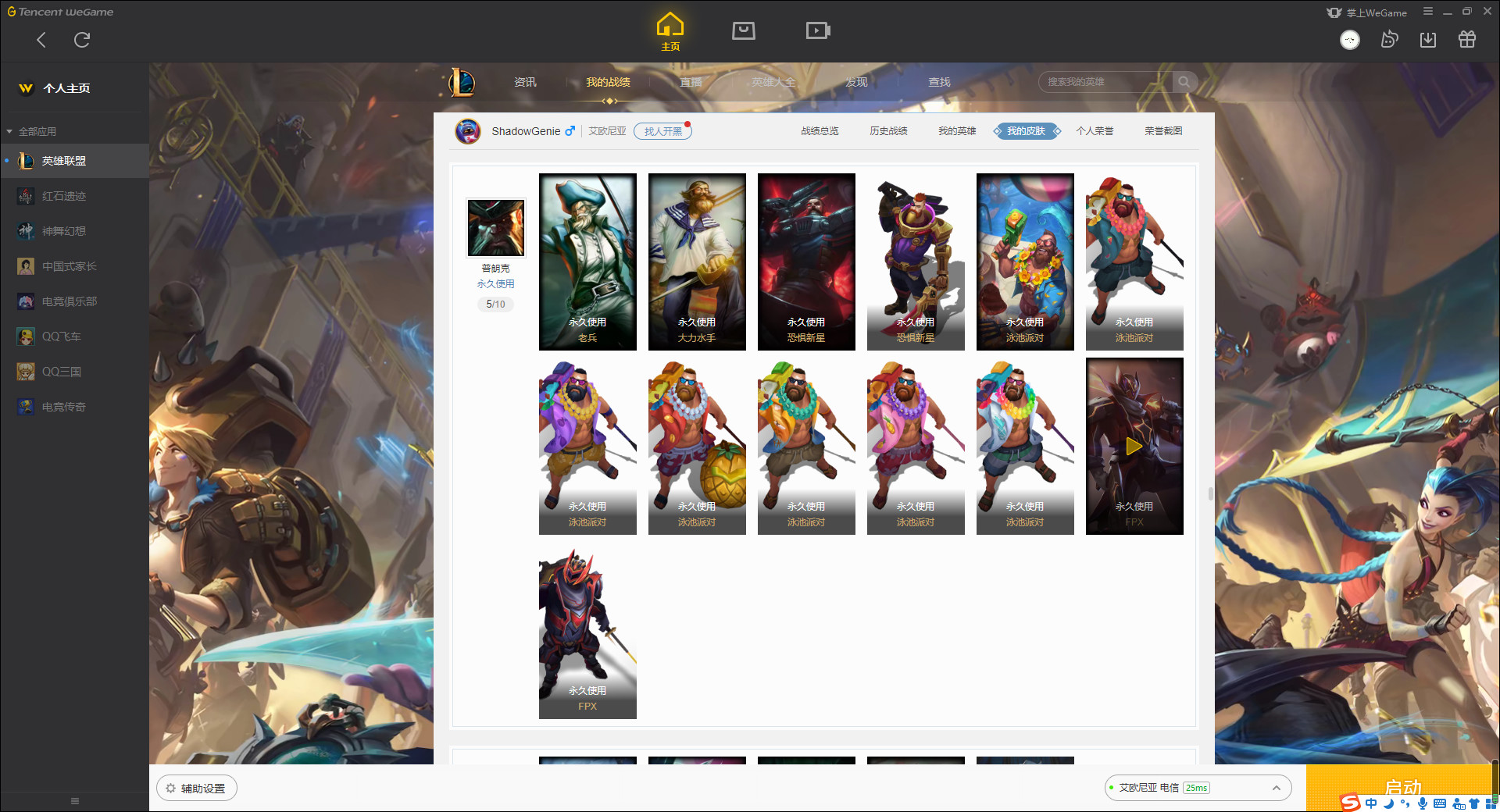Click the 找人开黑 button
This screenshot has height=812, width=1500.
pos(662,131)
